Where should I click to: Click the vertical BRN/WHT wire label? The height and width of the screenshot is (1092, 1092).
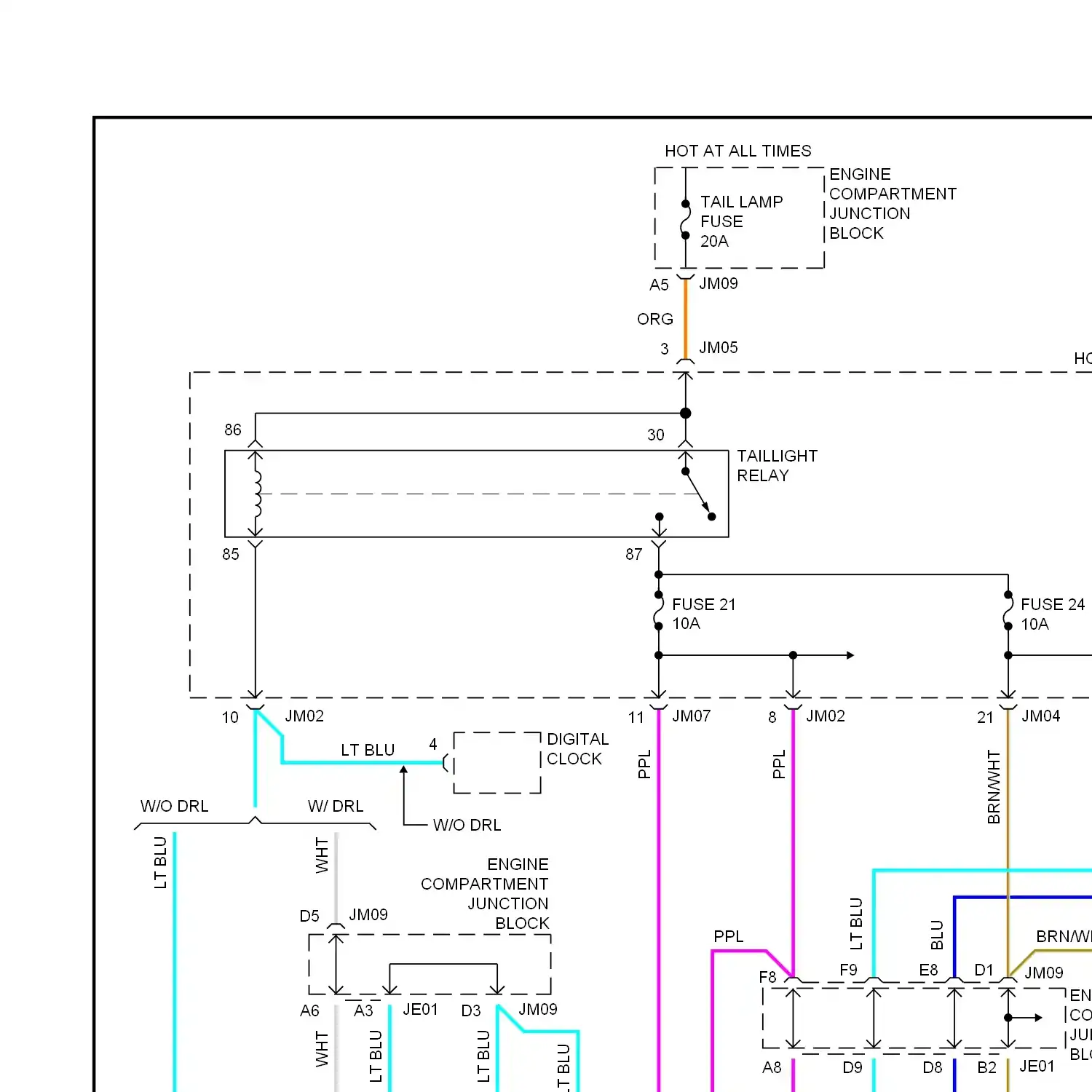[994, 787]
